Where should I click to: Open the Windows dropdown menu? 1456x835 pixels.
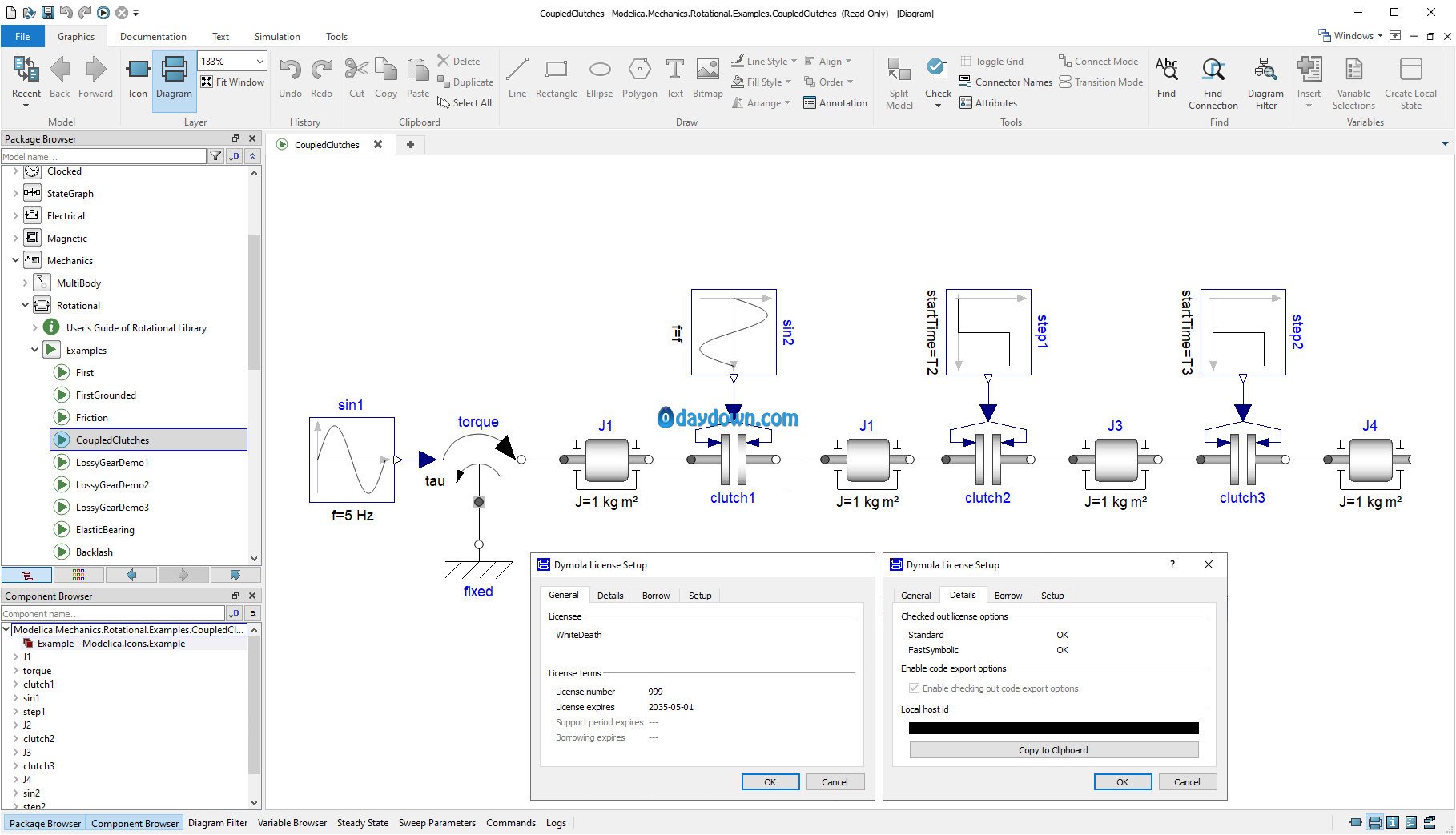(1351, 36)
